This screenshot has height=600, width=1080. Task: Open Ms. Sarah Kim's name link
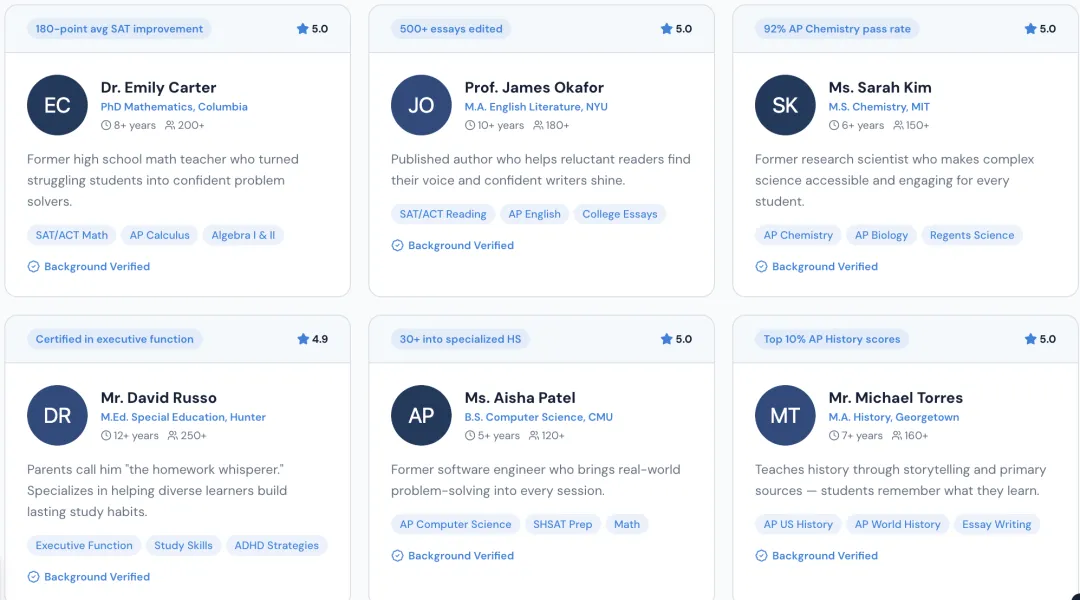point(880,87)
